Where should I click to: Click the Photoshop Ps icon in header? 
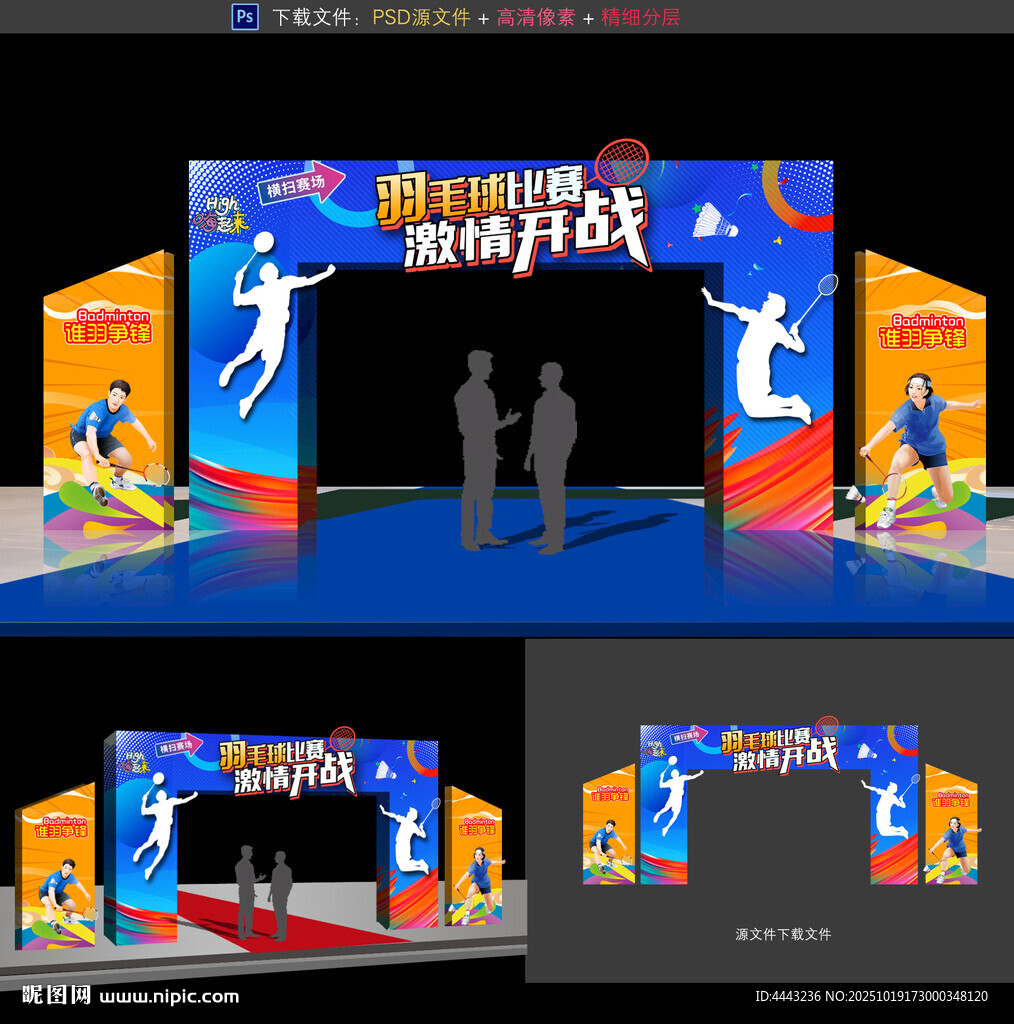click(245, 16)
